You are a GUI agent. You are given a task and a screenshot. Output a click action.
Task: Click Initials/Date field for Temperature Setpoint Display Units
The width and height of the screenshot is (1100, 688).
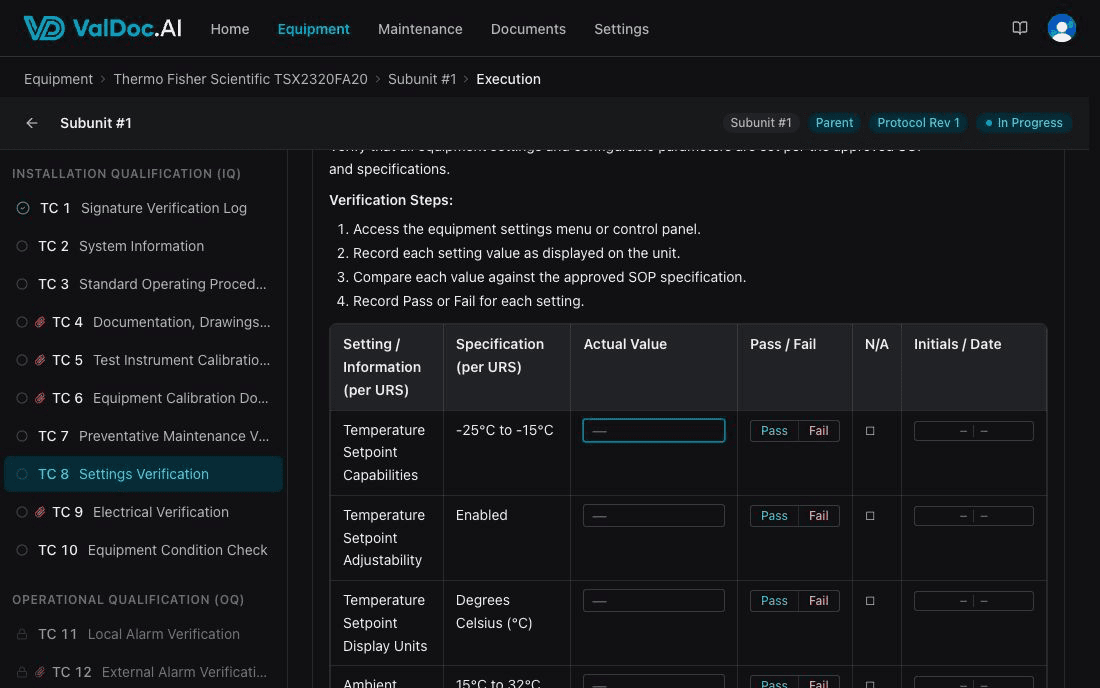coord(974,600)
